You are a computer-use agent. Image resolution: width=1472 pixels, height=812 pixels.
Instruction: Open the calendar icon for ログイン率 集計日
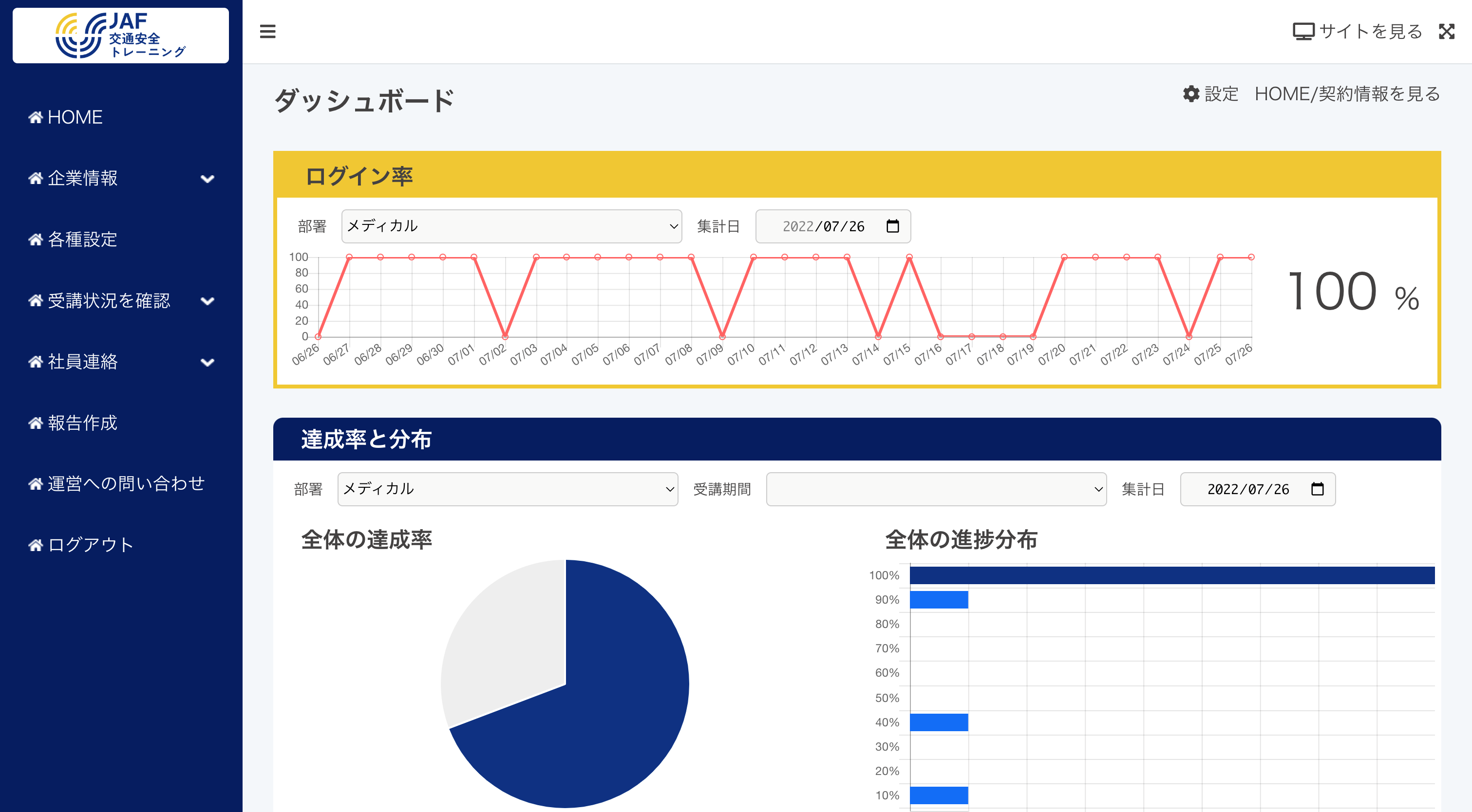click(x=891, y=225)
